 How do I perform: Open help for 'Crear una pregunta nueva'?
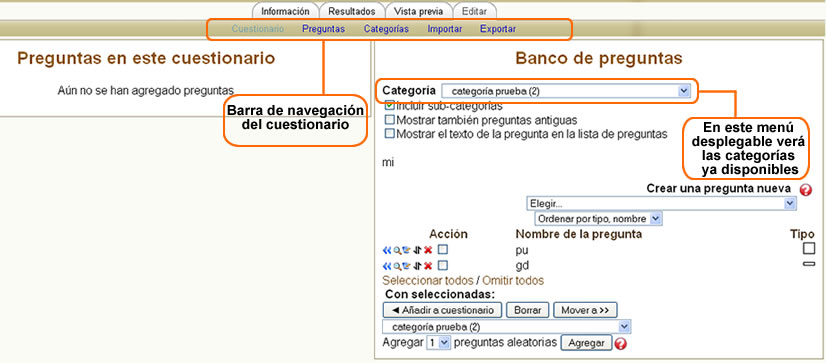805,190
